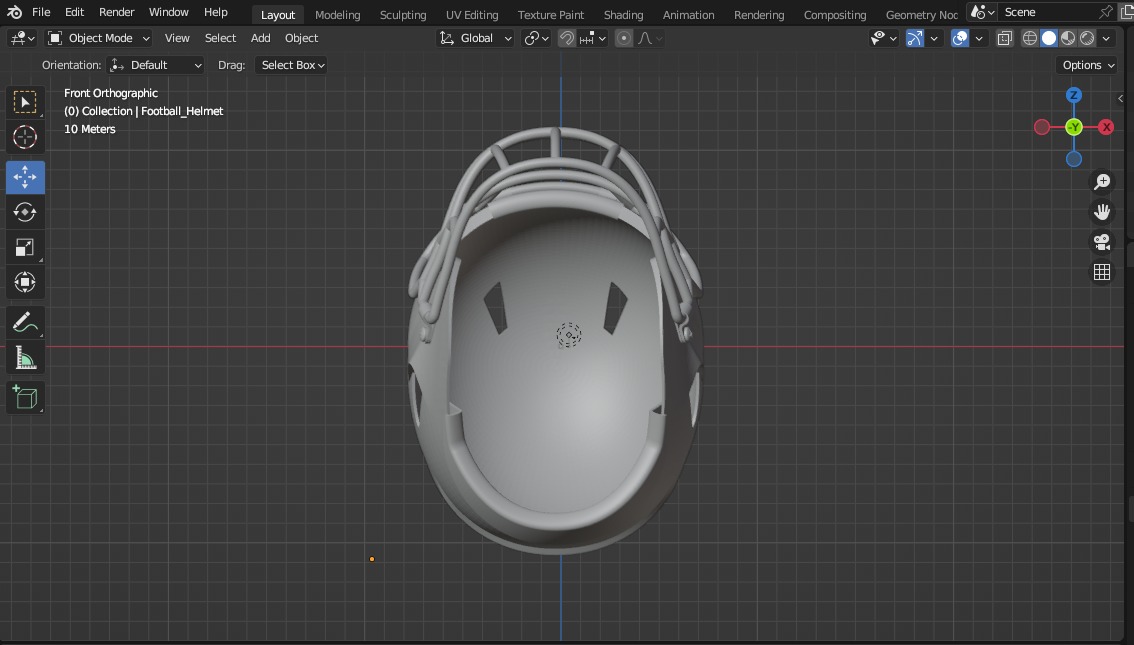
Task: Toggle the snap magnet
Action: click(567, 38)
